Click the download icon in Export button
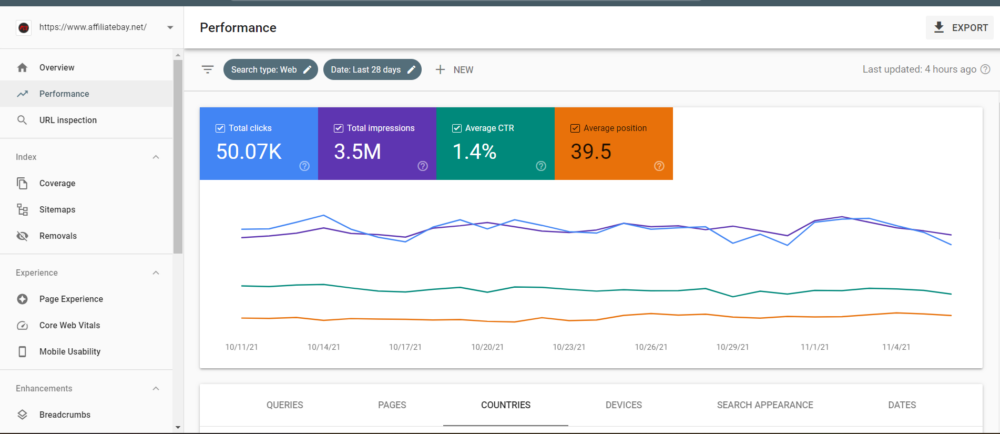 pyautogui.click(x=938, y=27)
